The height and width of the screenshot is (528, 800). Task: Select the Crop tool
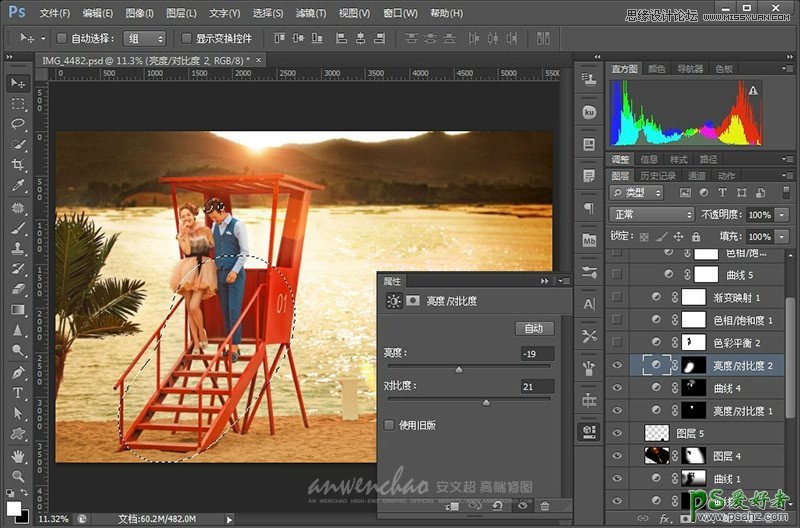tap(18, 165)
